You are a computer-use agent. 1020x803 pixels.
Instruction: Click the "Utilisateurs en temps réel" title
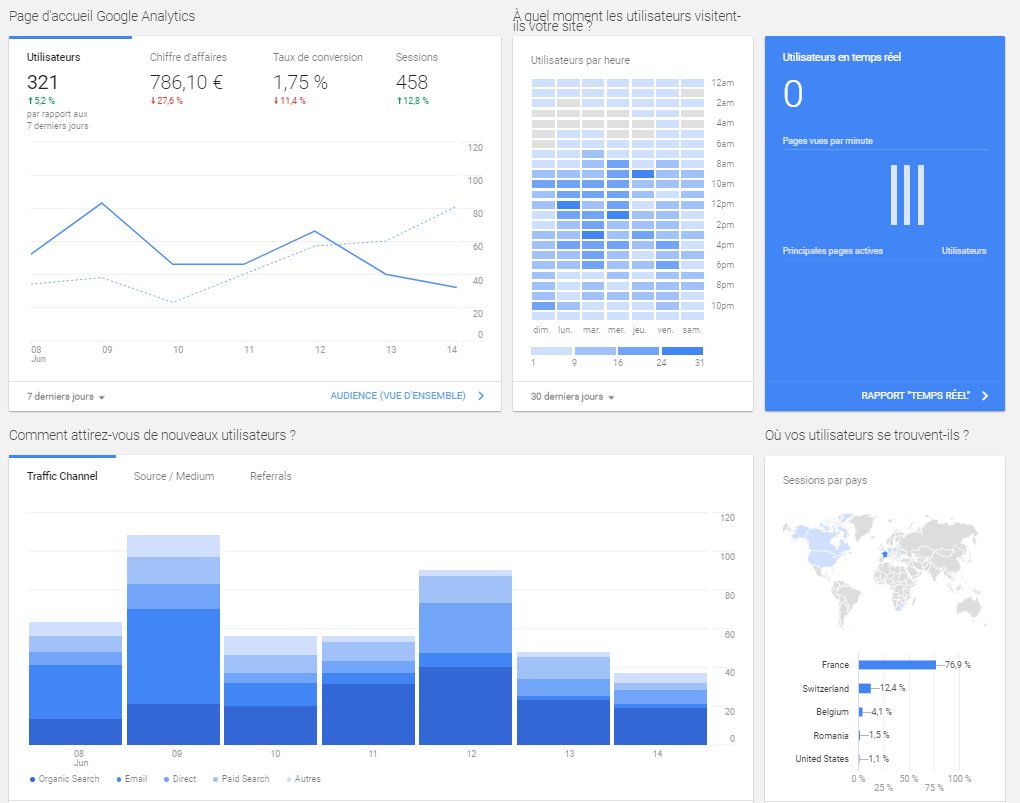click(842, 57)
